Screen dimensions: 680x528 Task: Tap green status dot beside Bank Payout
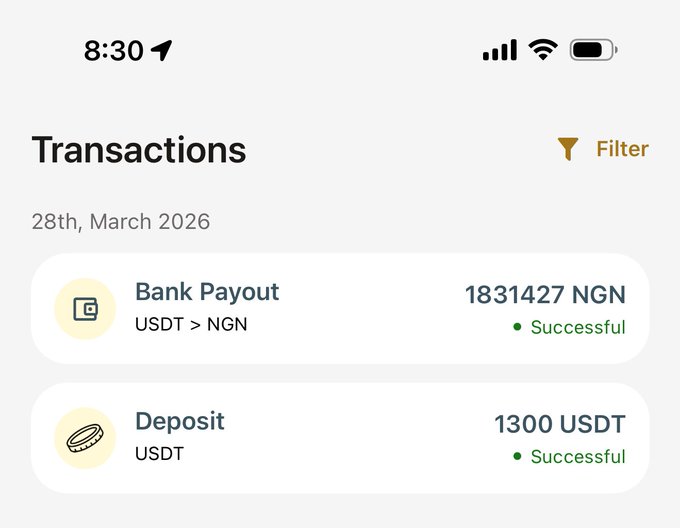[x=517, y=327]
